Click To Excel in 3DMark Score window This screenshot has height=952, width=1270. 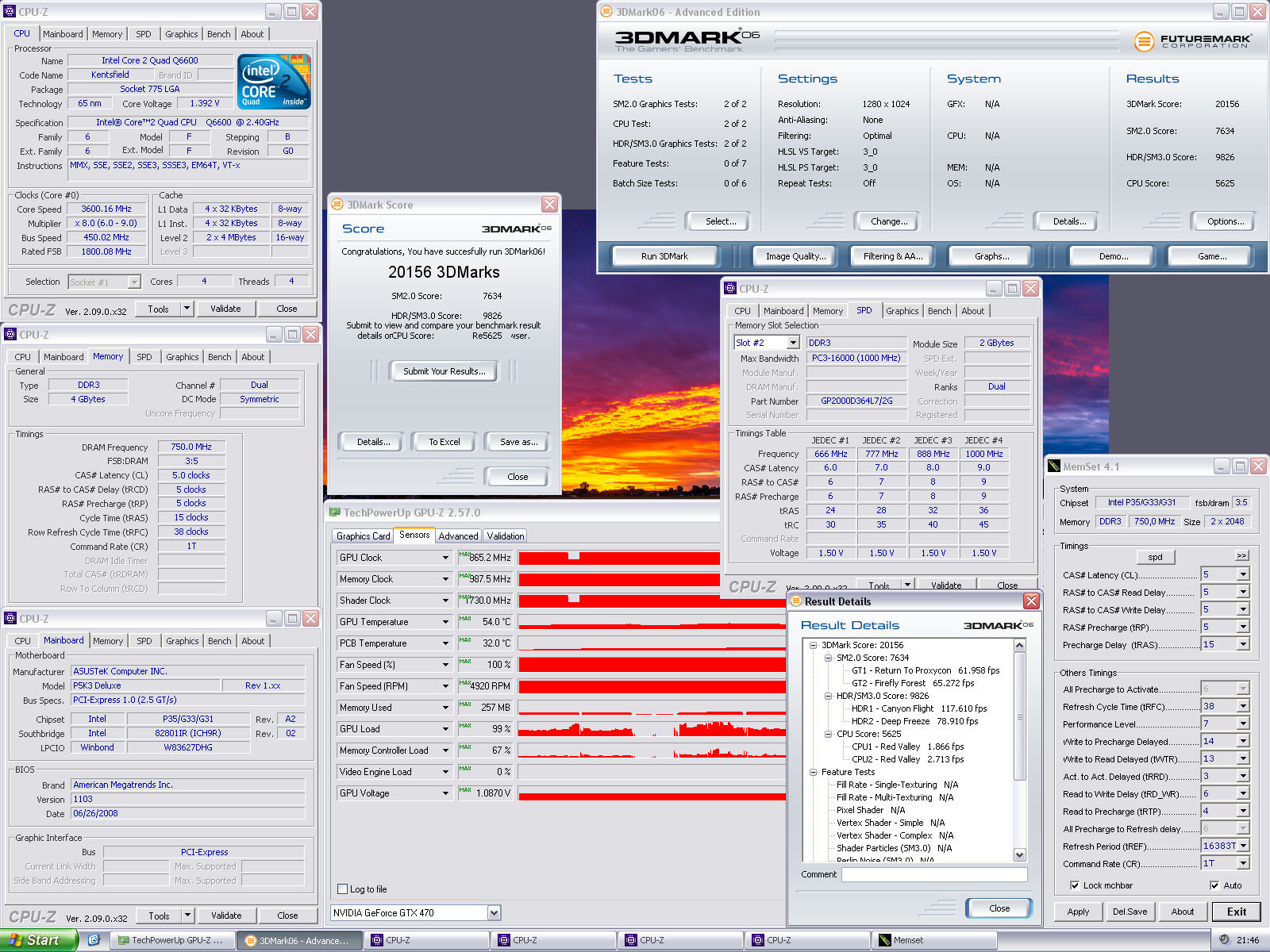pyautogui.click(x=444, y=442)
